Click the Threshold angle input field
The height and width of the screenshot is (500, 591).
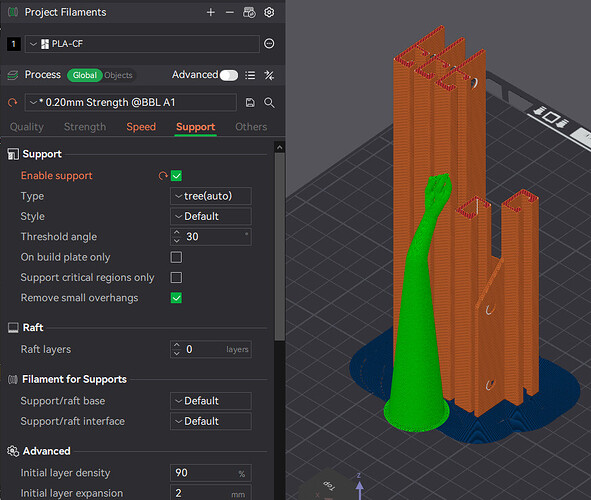tap(211, 237)
